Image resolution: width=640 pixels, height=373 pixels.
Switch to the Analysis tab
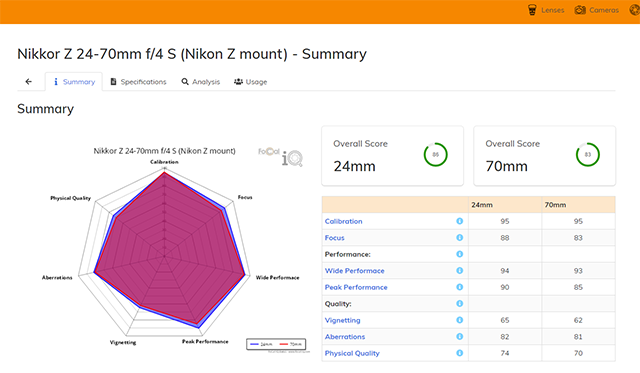200,82
